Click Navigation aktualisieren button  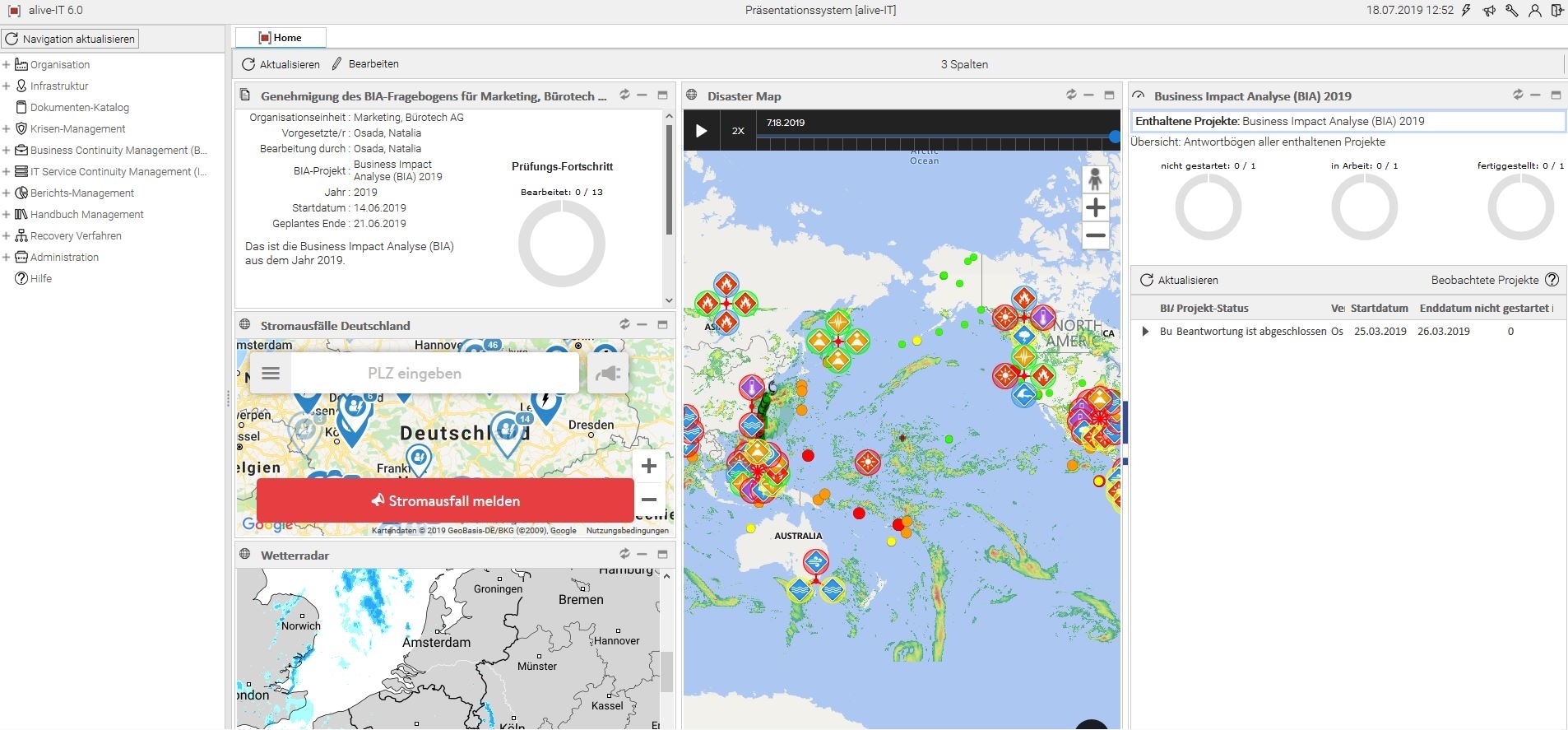(x=70, y=39)
